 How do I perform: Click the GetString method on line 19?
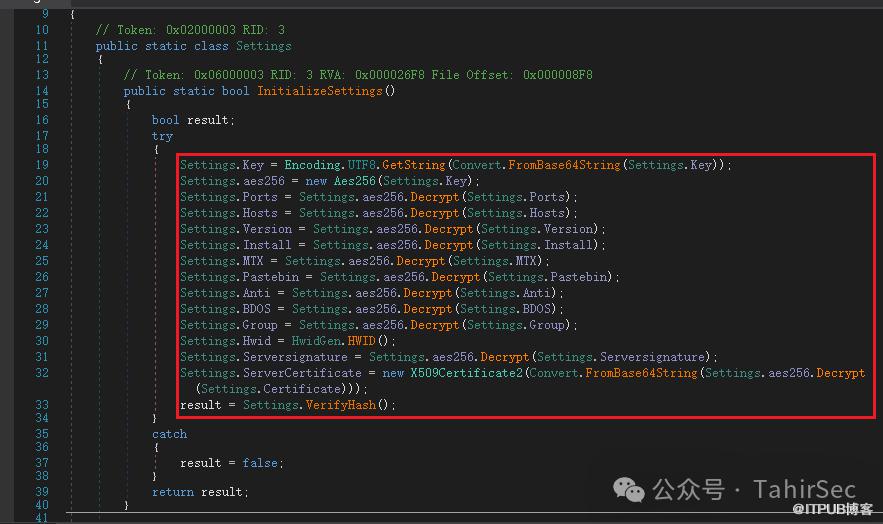click(412, 165)
